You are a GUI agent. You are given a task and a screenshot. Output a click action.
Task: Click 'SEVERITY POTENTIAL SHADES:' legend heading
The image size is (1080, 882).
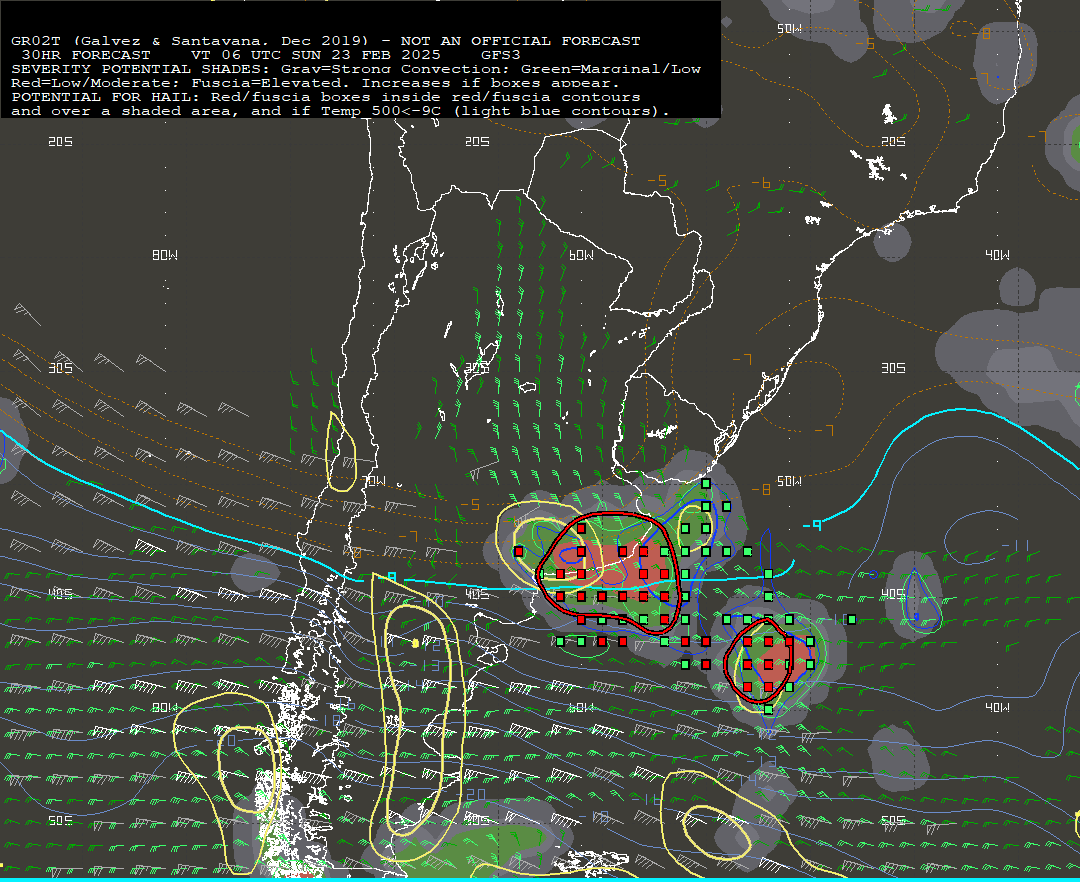point(141,69)
